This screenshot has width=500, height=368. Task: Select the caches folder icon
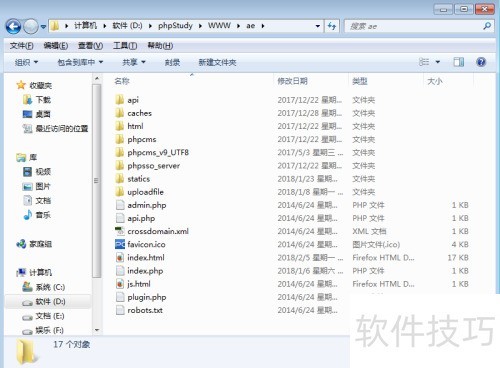pos(120,113)
